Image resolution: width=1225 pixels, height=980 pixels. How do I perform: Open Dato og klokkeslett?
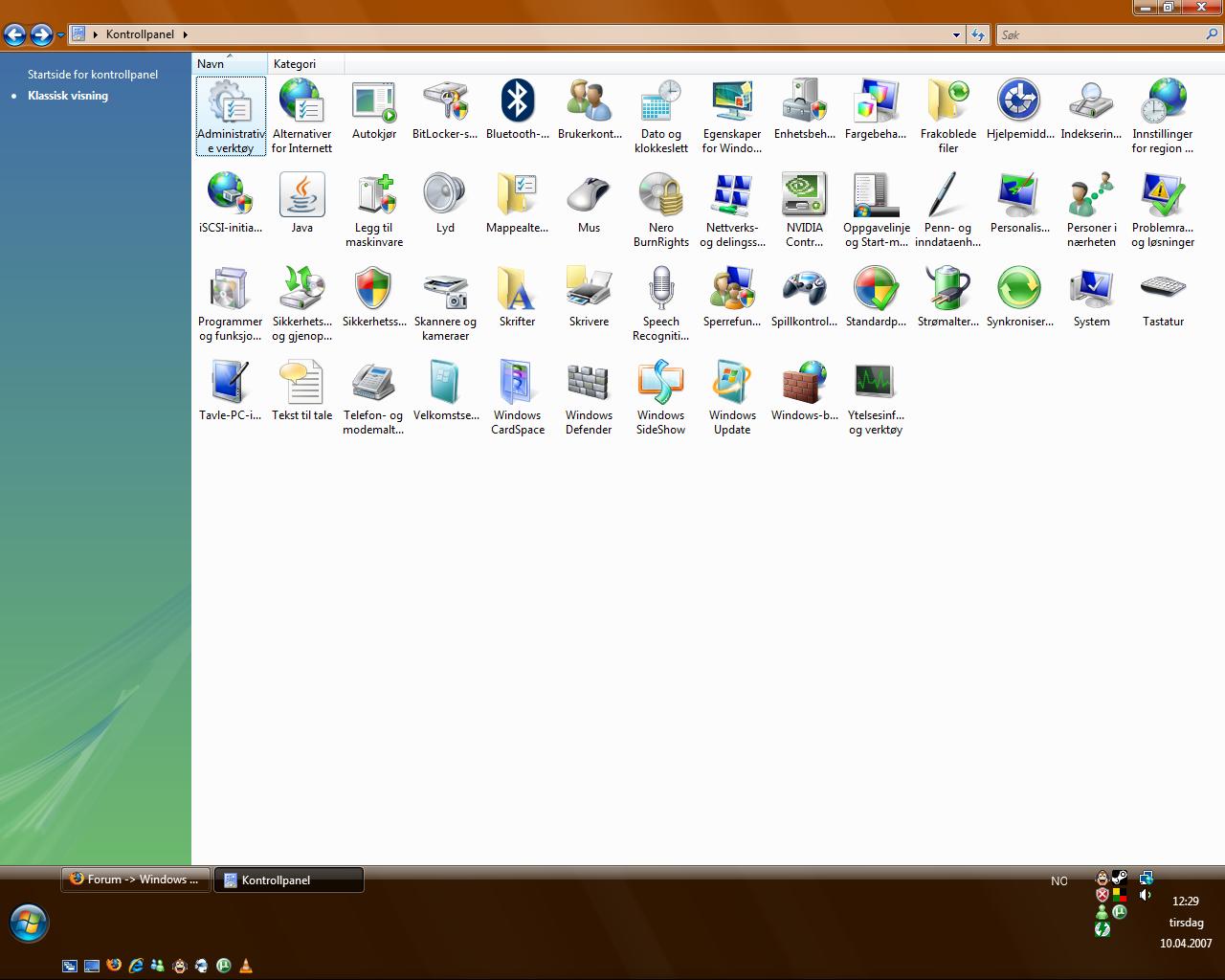click(x=661, y=116)
